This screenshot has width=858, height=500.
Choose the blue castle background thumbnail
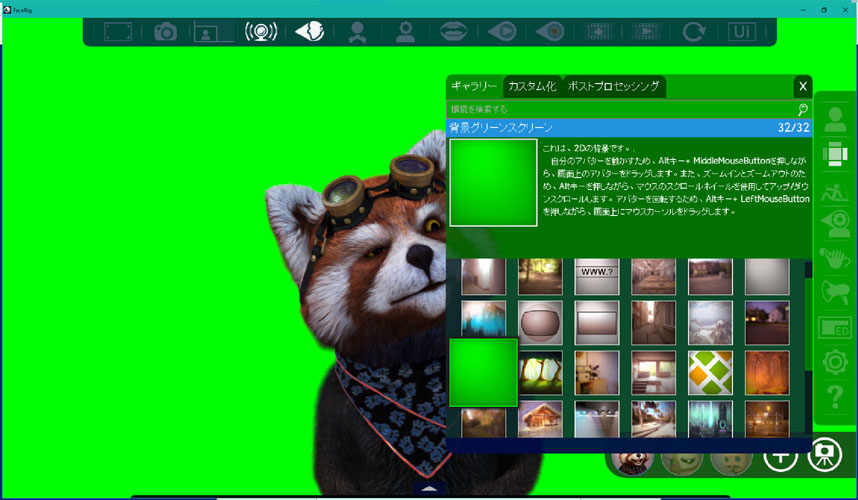pyautogui.click(x=483, y=318)
